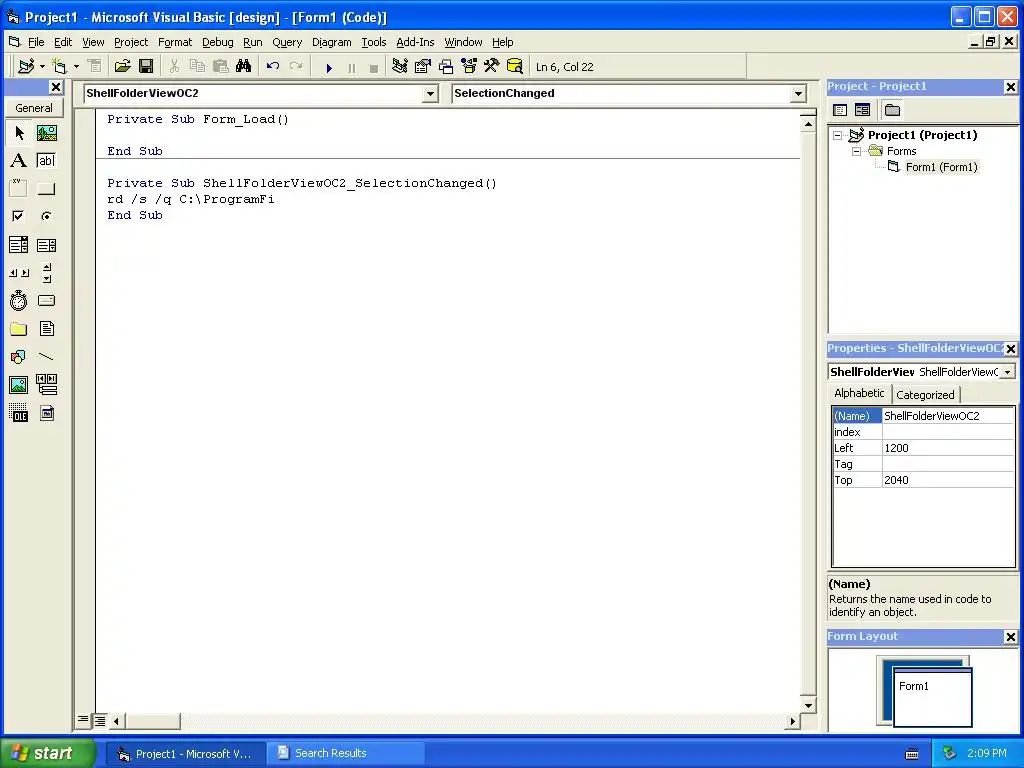Click the General tab of the toolbox
This screenshot has height=768, width=1024.
34,108
